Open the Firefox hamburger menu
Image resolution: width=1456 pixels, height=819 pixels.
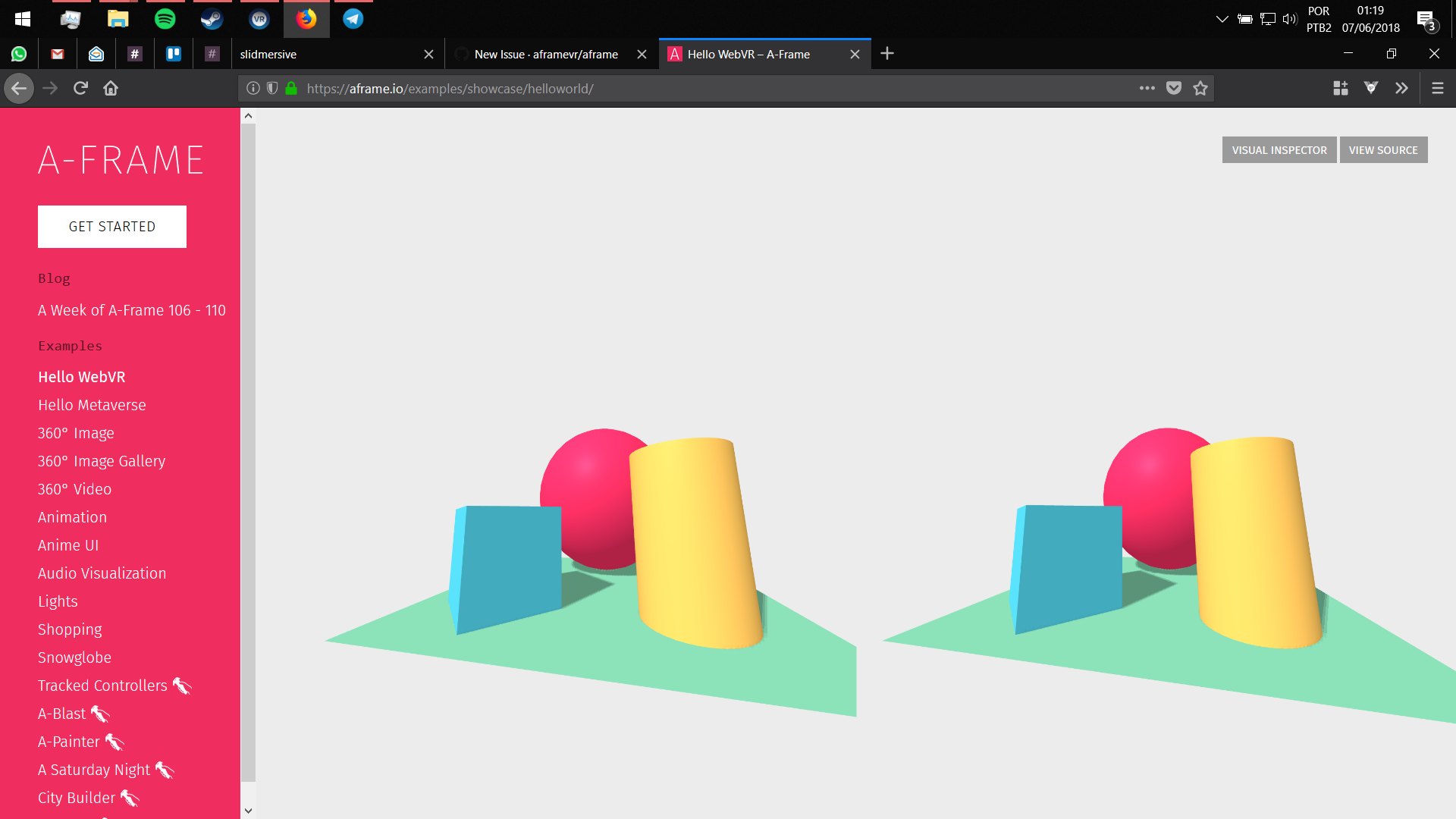point(1437,88)
